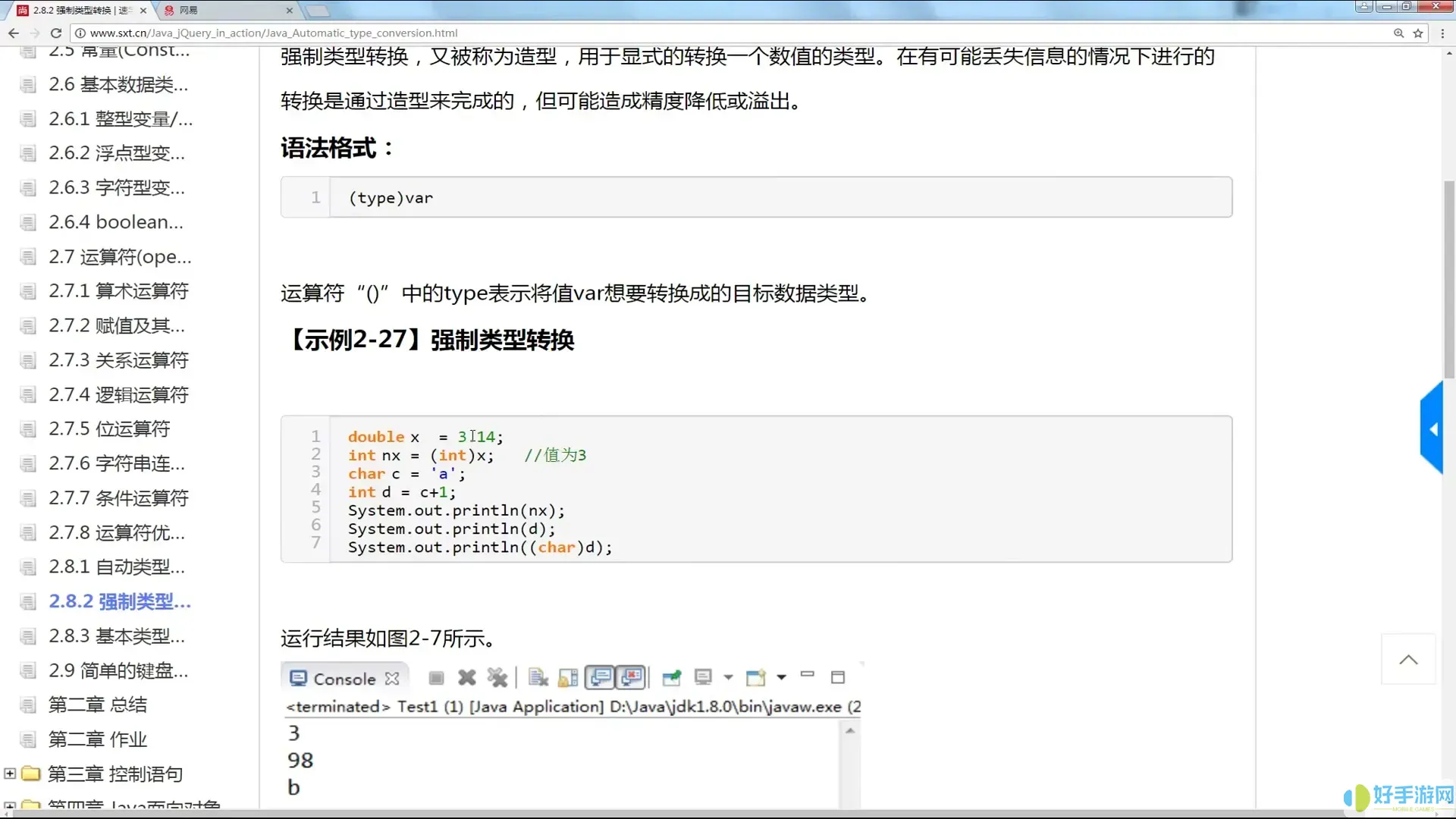Viewport: 1456px width, 819px height.
Task: Click page icon beside 2.8.2 强制类型
Action: pos(28,602)
